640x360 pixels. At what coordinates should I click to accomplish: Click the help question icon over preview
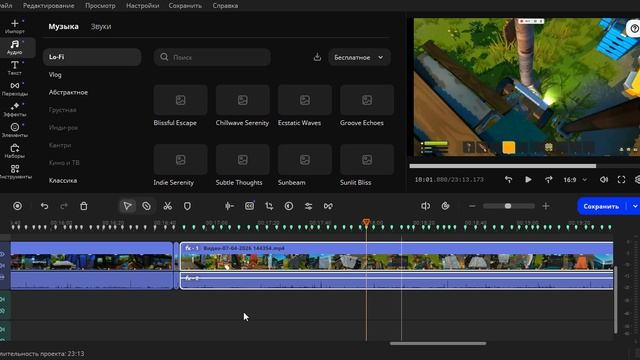pyautogui.click(x=634, y=29)
